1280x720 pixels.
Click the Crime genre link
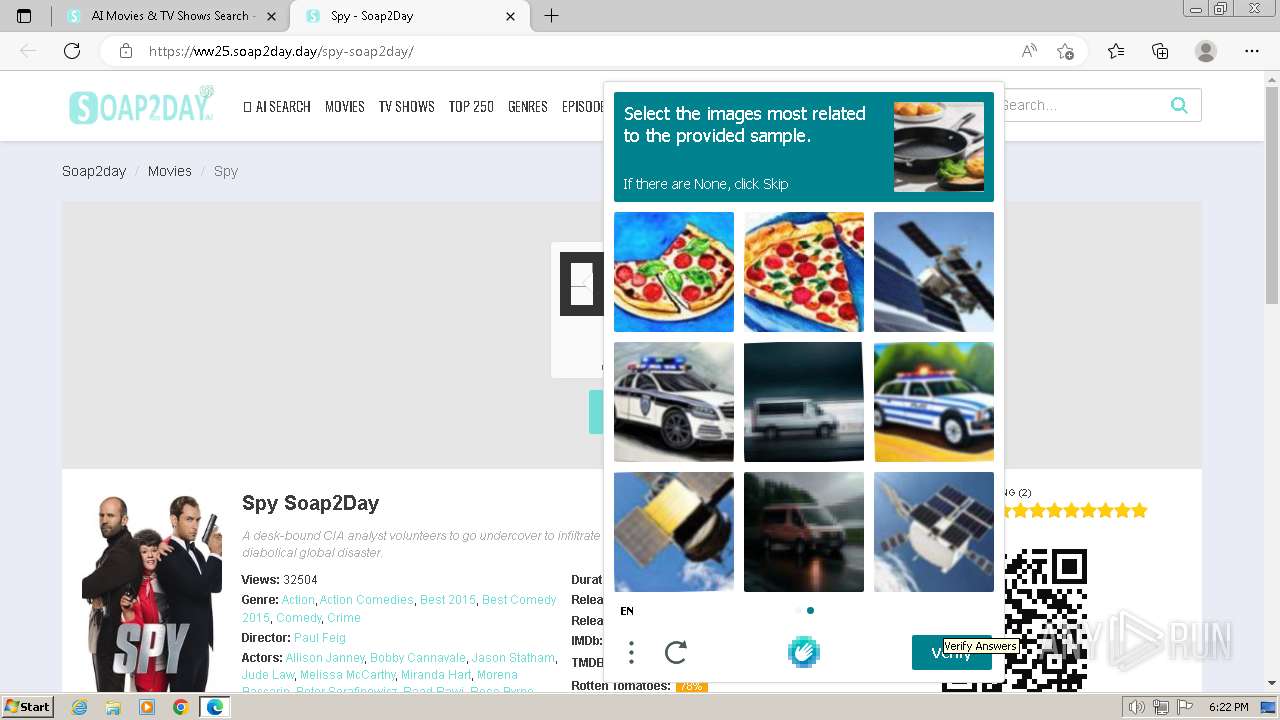click(x=344, y=618)
